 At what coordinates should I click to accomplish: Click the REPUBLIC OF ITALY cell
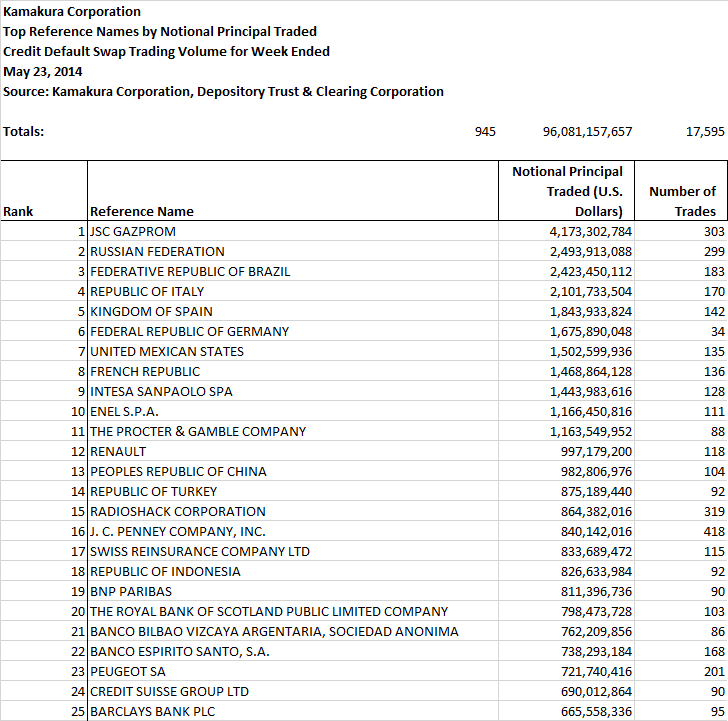click(293, 291)
